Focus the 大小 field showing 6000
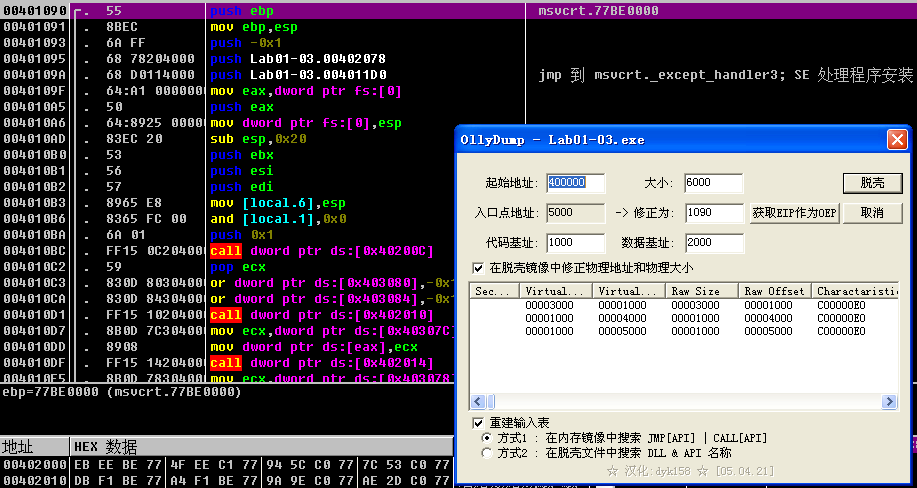The image size is (917, 488). pyautogui.click(x=713, y=183)
